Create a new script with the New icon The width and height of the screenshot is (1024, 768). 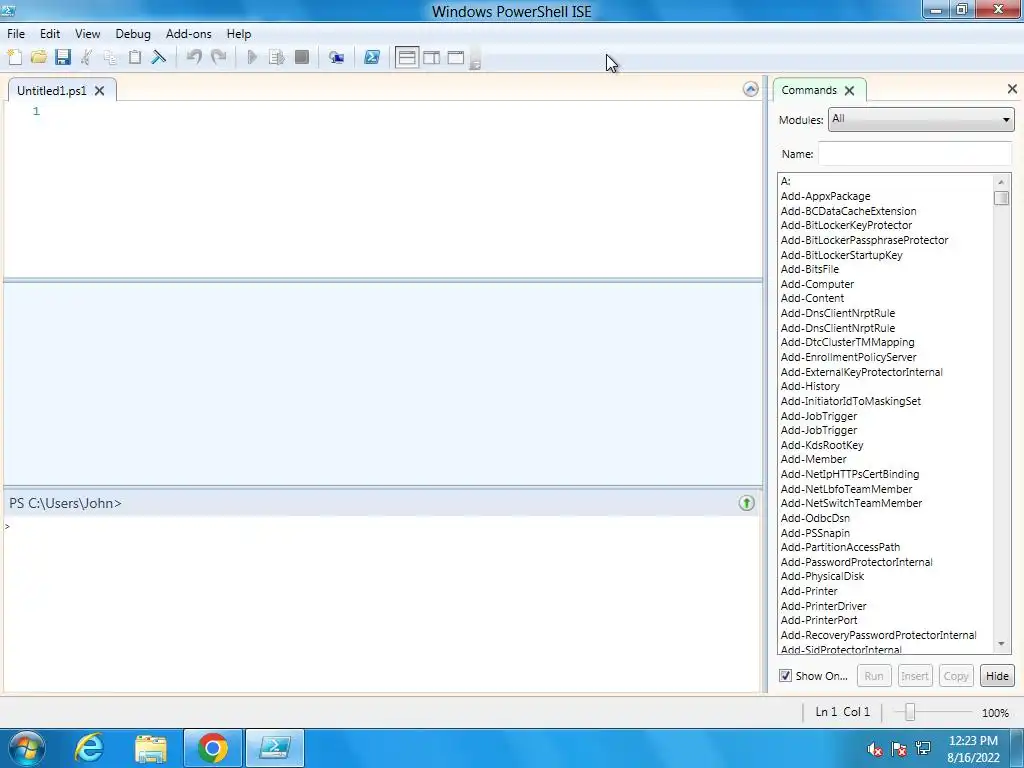tap(14, 57)
